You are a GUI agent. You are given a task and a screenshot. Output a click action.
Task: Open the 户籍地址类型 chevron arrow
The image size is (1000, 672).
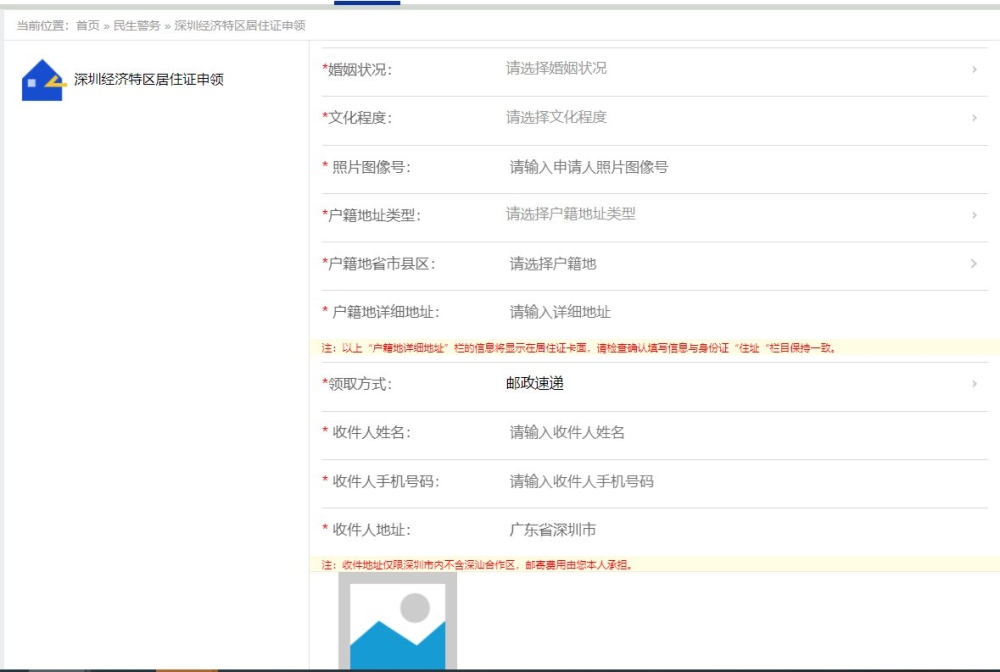click(x=974, y=215)
